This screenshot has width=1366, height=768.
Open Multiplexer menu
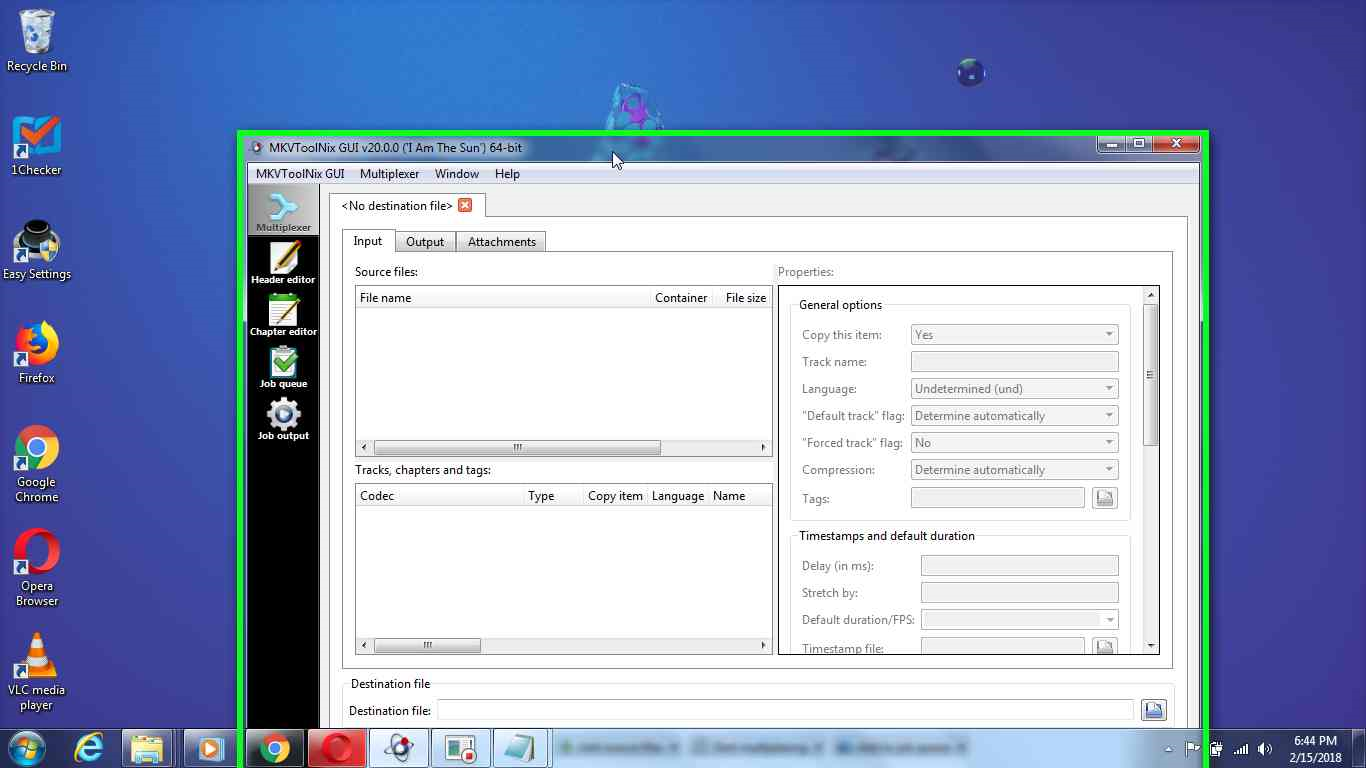pos(389,174)
